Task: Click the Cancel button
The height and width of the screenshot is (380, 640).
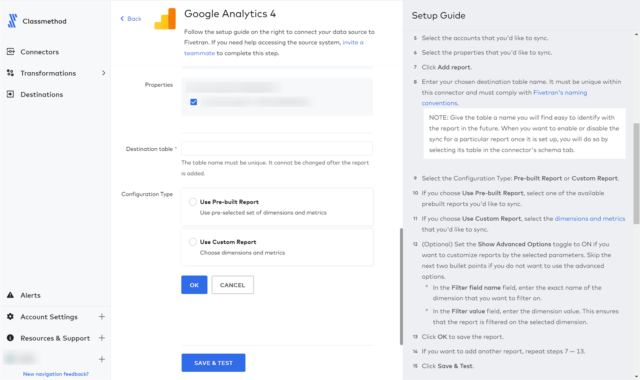Action: tap(233, 285)
